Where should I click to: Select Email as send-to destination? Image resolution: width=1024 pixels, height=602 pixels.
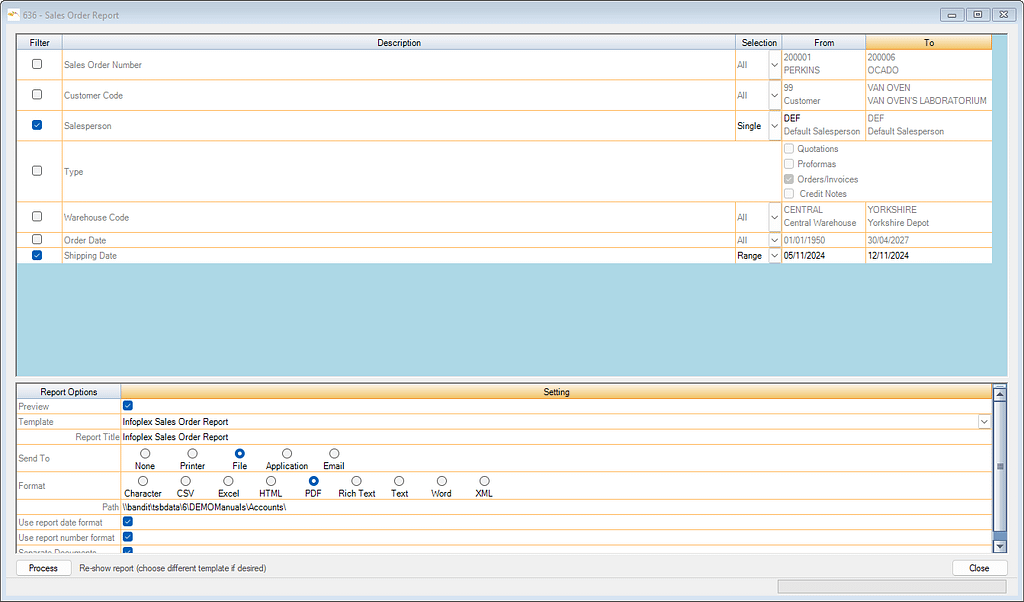click(x=334, y=454)
